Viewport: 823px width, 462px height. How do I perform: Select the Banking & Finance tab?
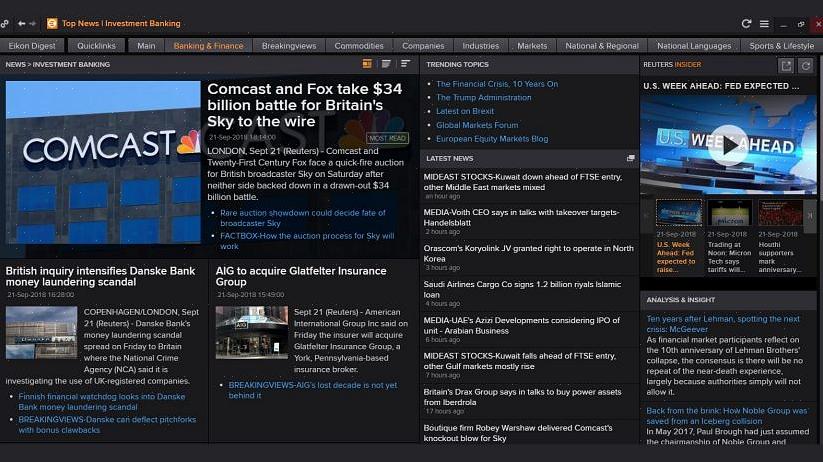click(x=208, y=46)
